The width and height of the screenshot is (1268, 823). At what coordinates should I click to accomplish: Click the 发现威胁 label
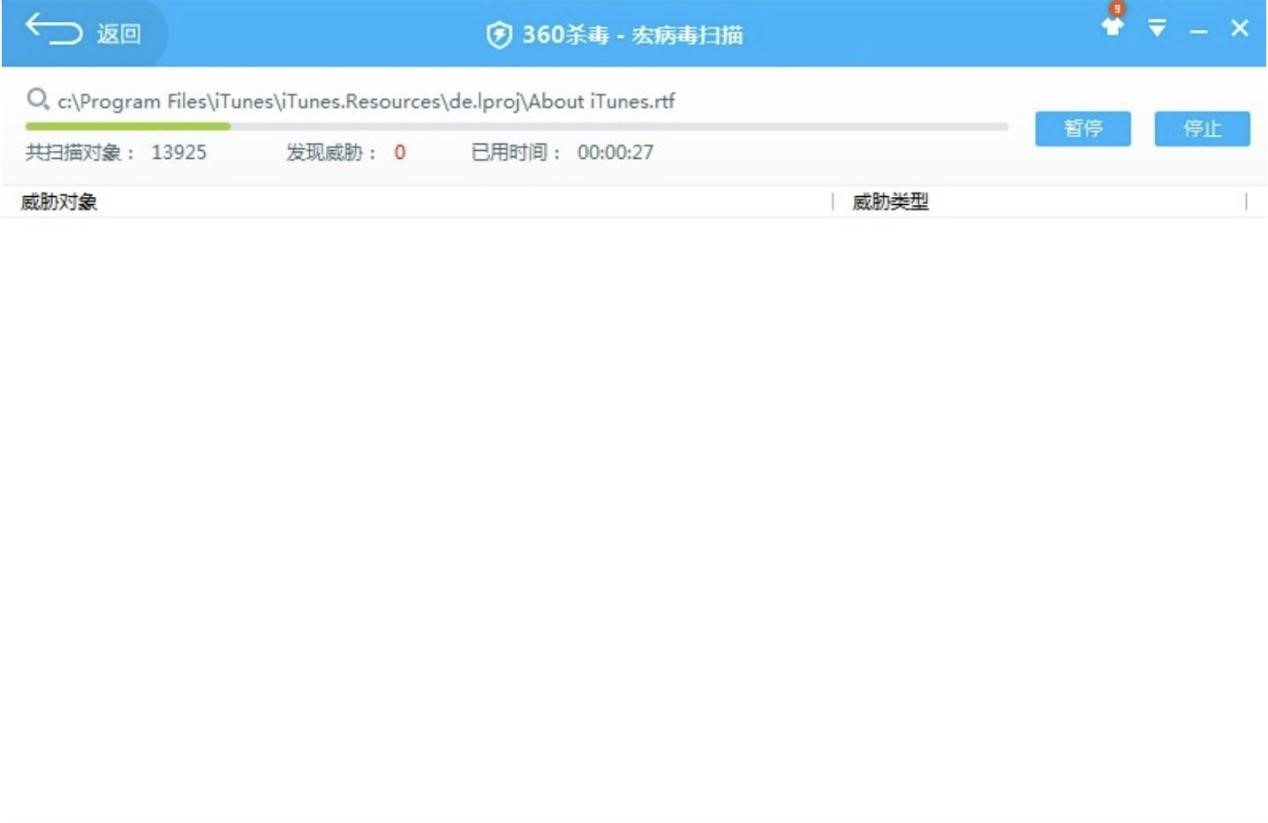click(x=332, y=153)
